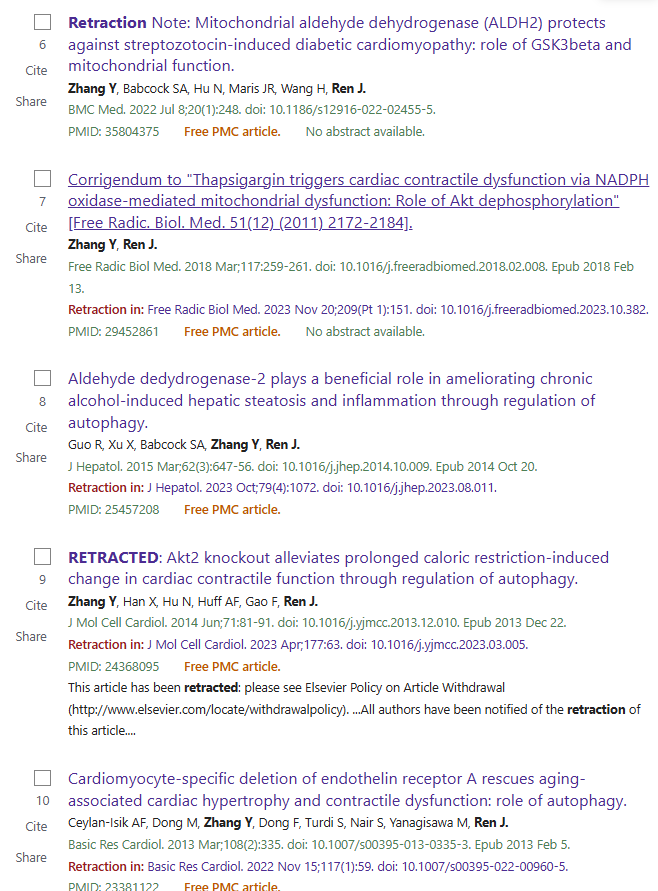Open the Corrigendum Thapsigargin article title
This screenshot has height=891, width=658.
(358, 201)
